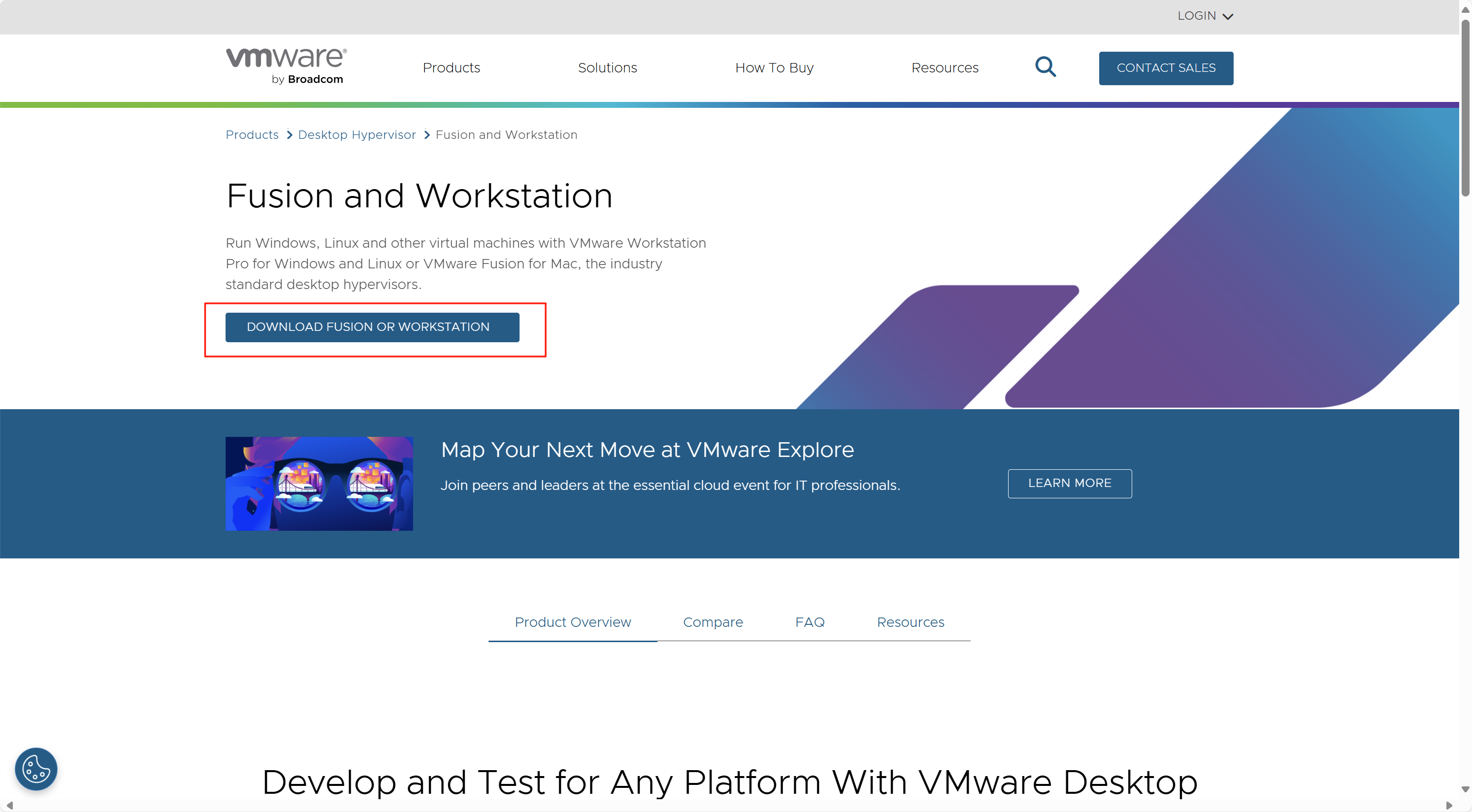Open cookie settings icon
The height and width of the screenshot is (812, 1472).
[36, 769]
